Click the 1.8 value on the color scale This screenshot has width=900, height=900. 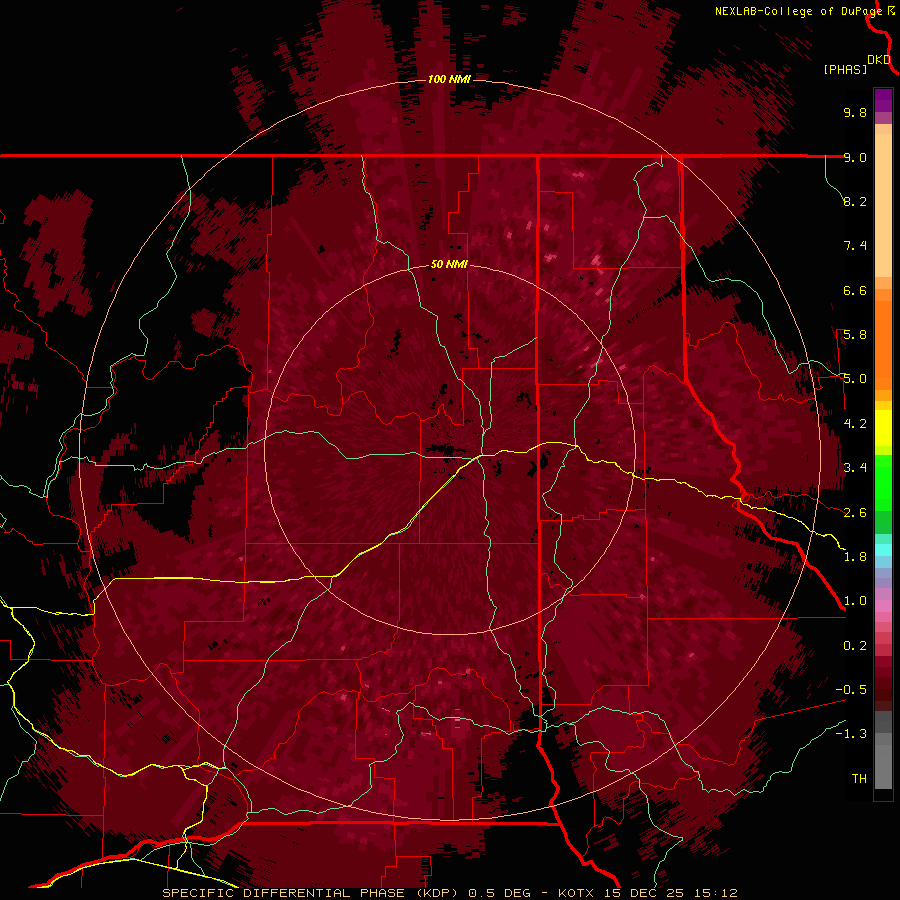pos(855,557)
